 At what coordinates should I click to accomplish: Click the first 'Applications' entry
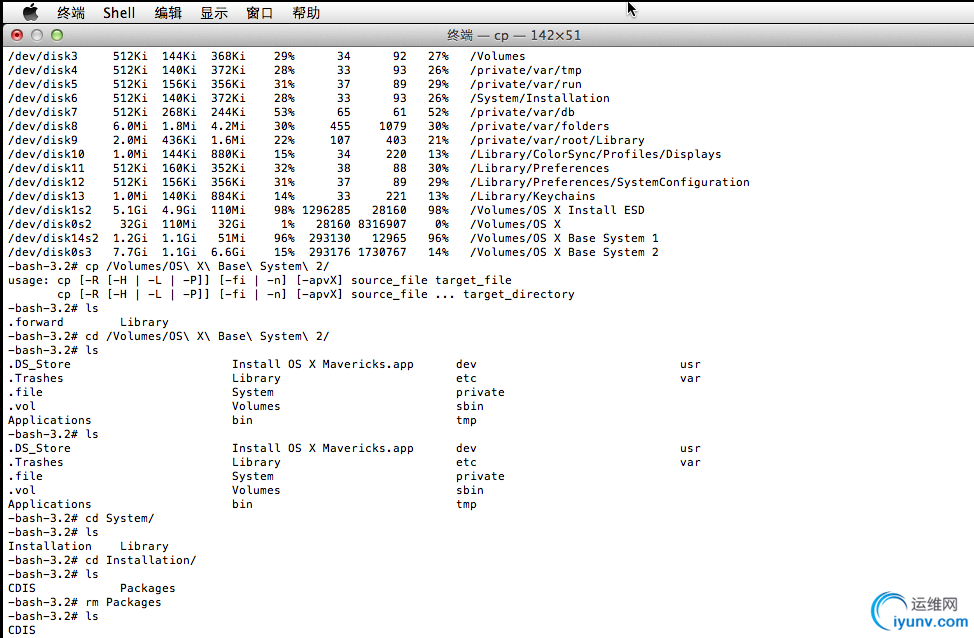[x=50, y=420]
